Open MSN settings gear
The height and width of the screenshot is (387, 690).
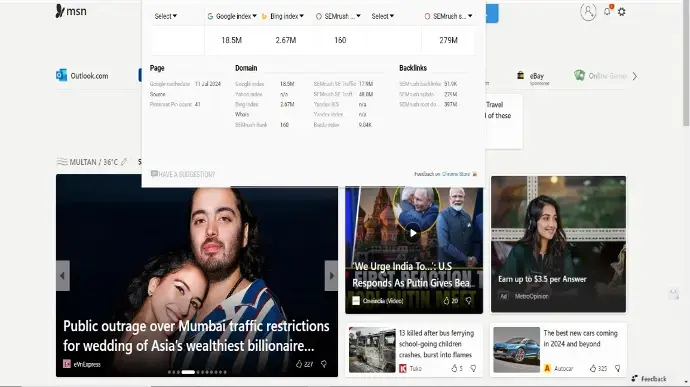[621, 12]
